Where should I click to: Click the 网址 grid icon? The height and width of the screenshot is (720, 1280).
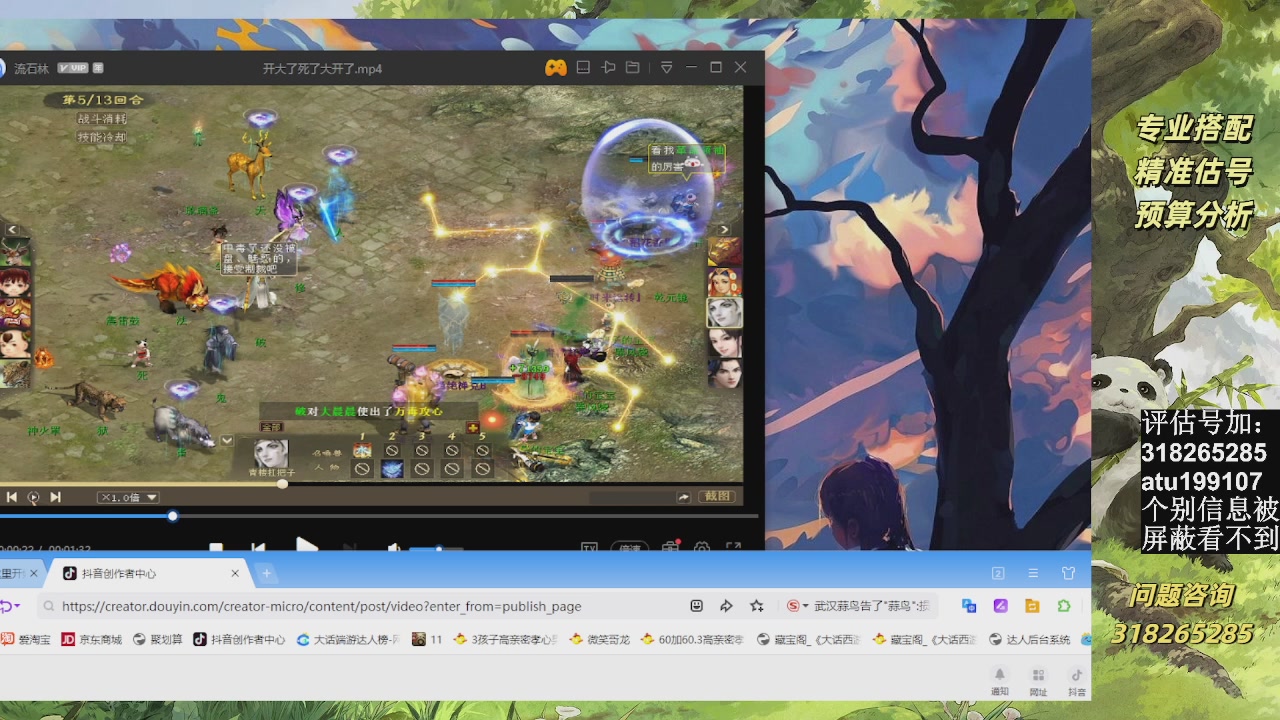(x=1038, y=680)
